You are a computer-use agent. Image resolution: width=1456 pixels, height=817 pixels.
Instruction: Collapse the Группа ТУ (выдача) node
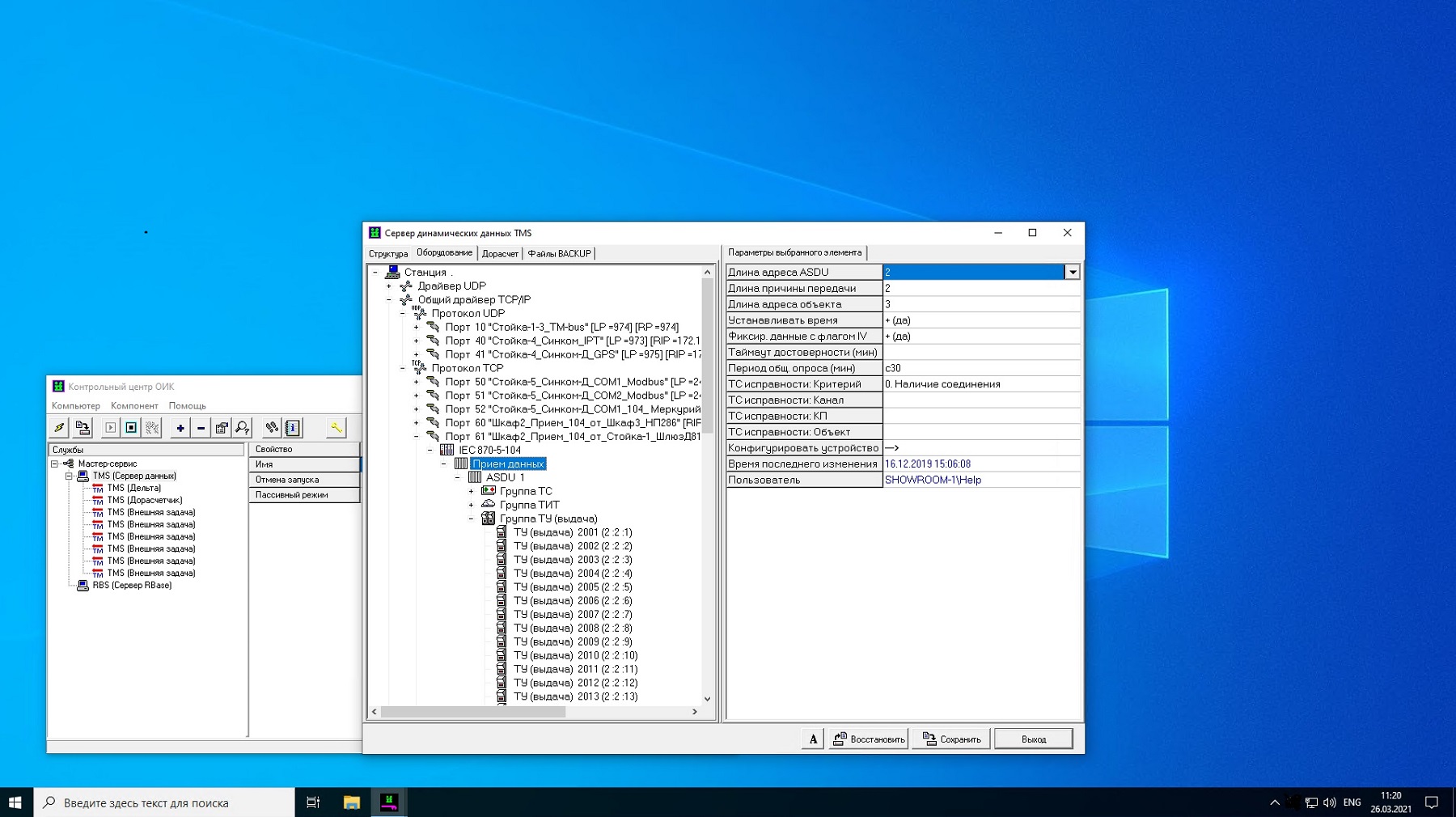471,519
